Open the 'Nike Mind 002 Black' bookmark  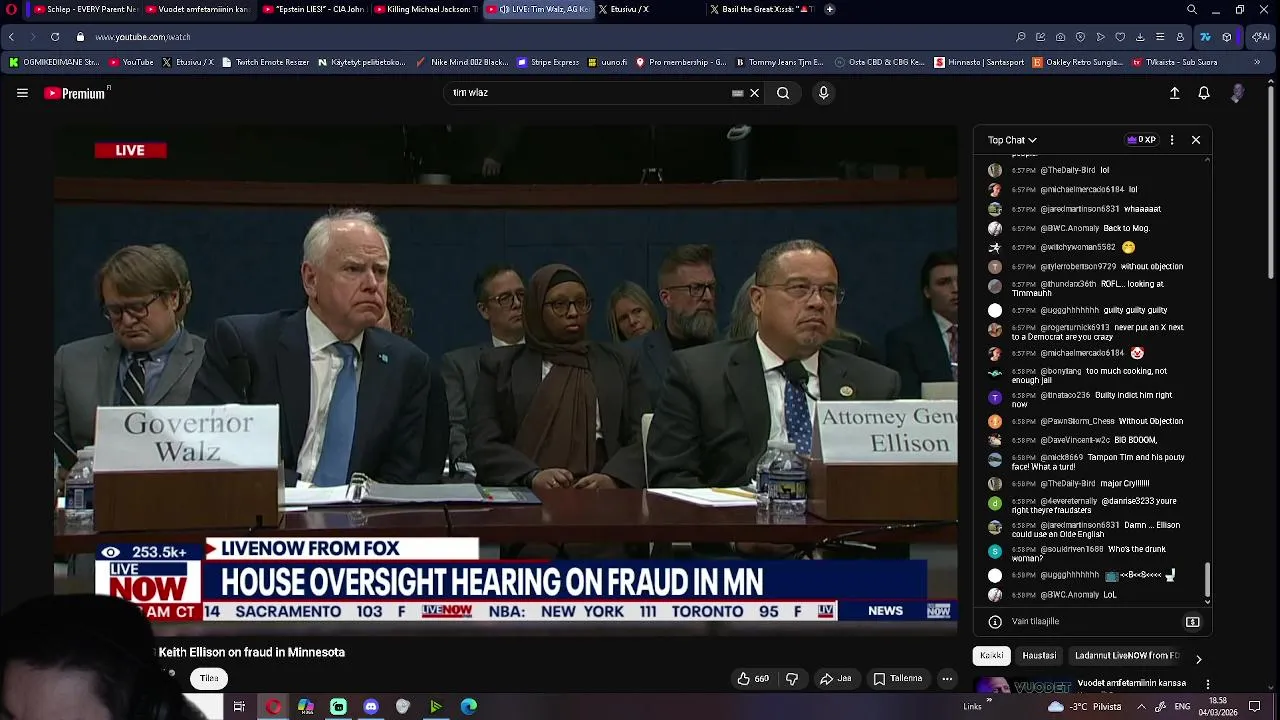462,62
